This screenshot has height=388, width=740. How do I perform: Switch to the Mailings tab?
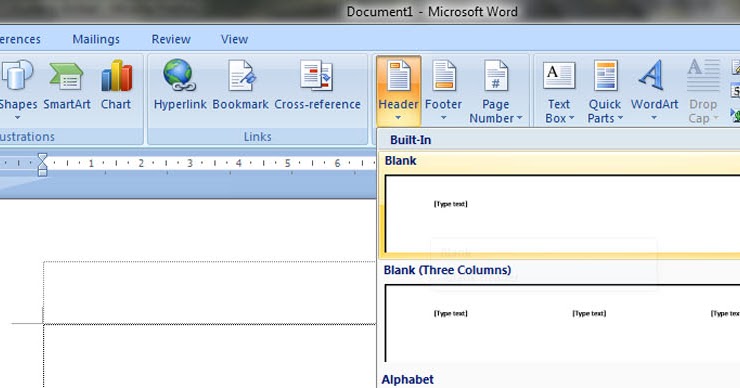tap(96, 39)
